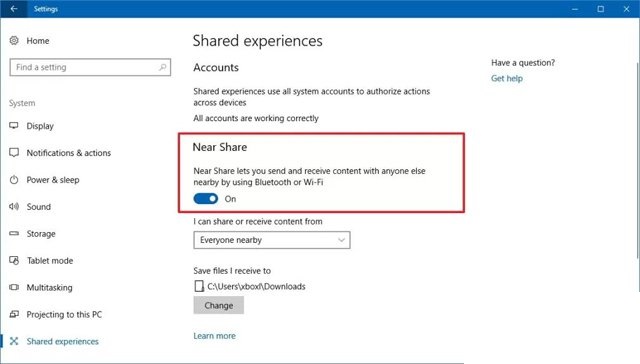Open Tablet mode settings
640x364 pixels.
point(50,260)
